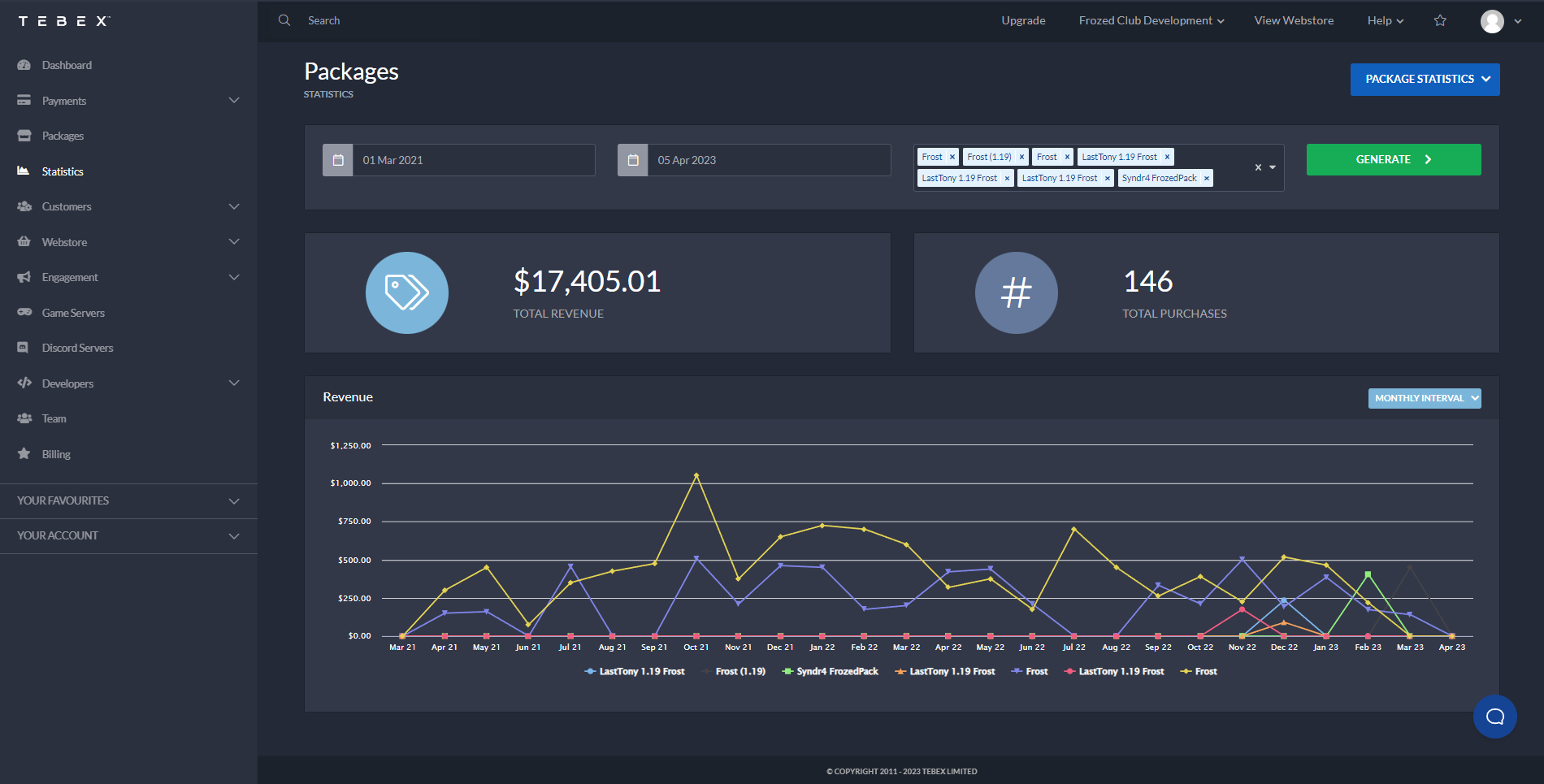Screen dimensions: 1544x784
Task: Open the View Webstore link
Action: point(1294,20)
